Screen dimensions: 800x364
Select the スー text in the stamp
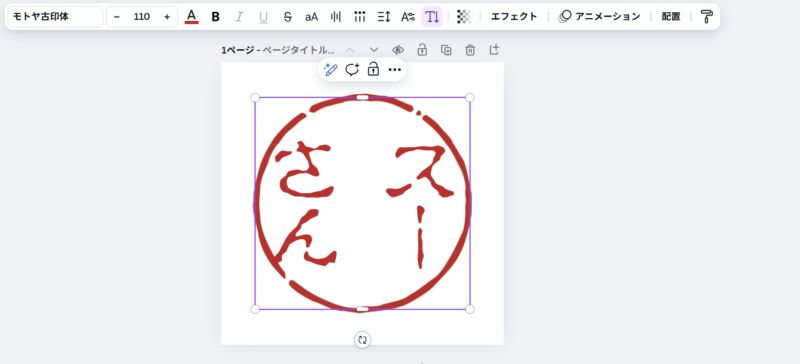click(419, 206)
